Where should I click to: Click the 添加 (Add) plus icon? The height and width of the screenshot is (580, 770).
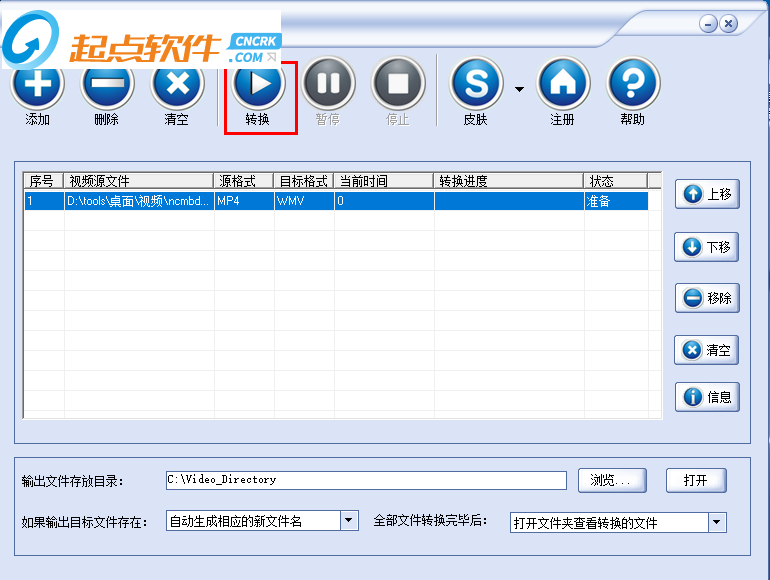[x=37, y=83]
